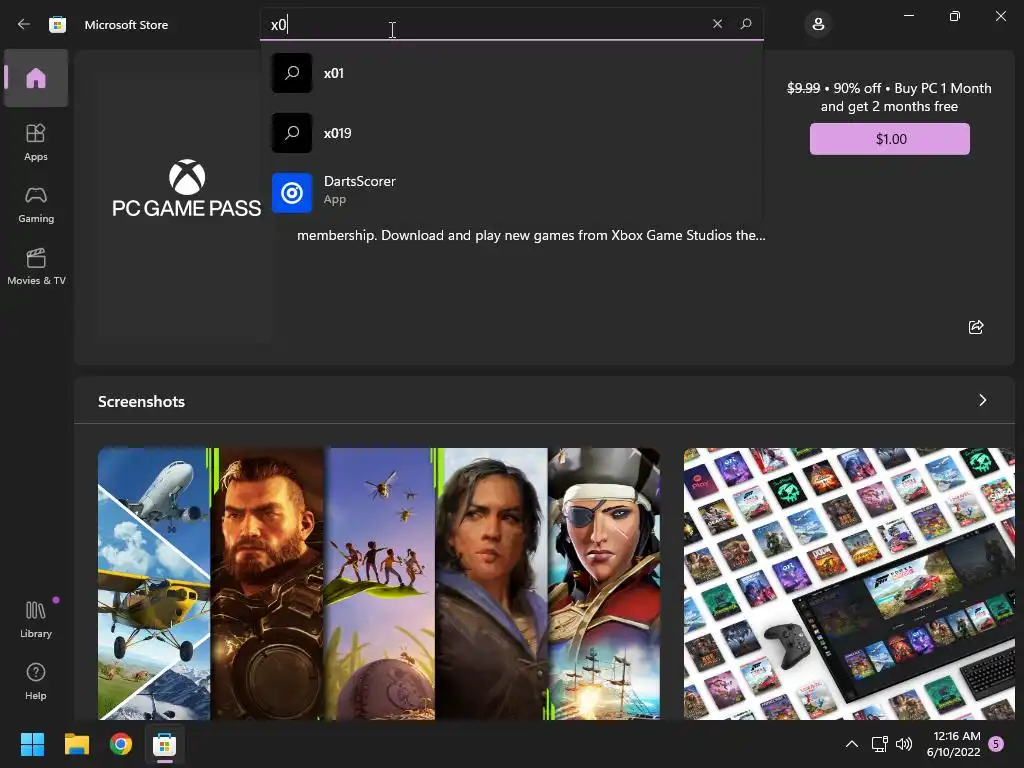
Task: Show hidden system tray icons
Action: [852, 744]
